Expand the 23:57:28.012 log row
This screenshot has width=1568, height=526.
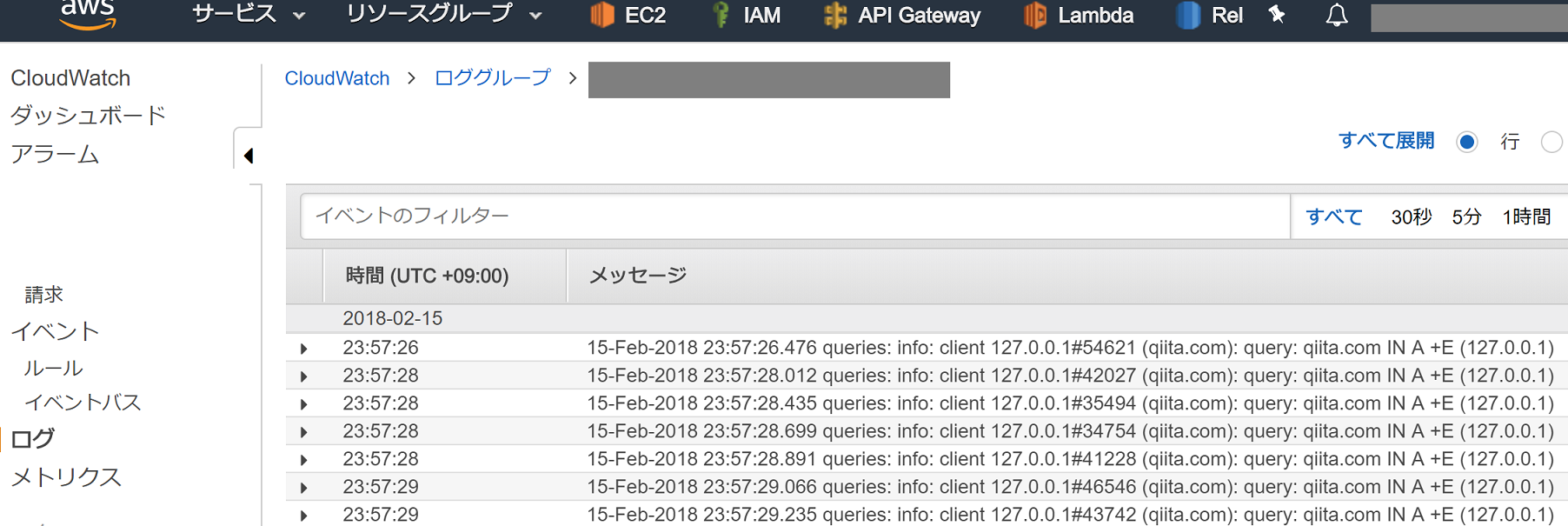click(304, 376)
